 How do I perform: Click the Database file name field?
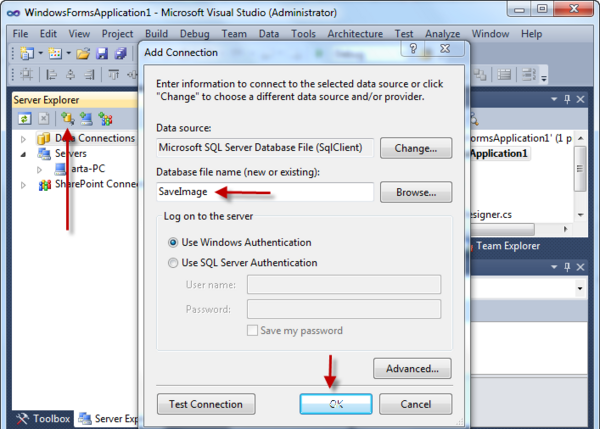tap(265, 192)
